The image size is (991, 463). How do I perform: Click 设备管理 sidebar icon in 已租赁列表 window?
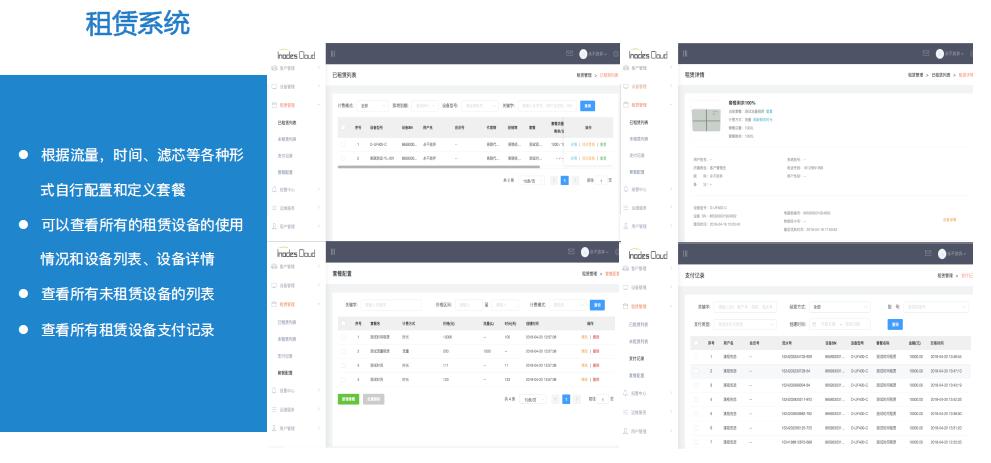click(274, 86)
